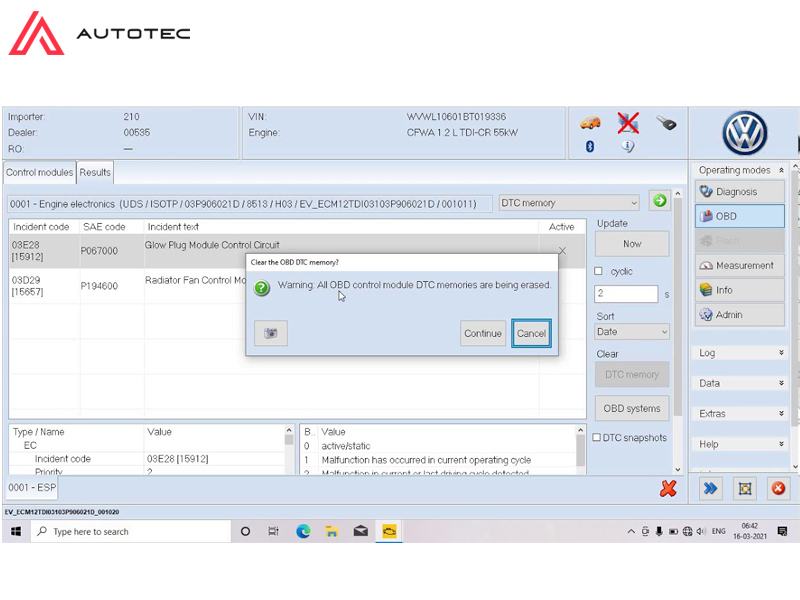The image size is (800, 600).
Task: Open Task View in taskbar
Action: pyautogui.click(x=273, y=532)
